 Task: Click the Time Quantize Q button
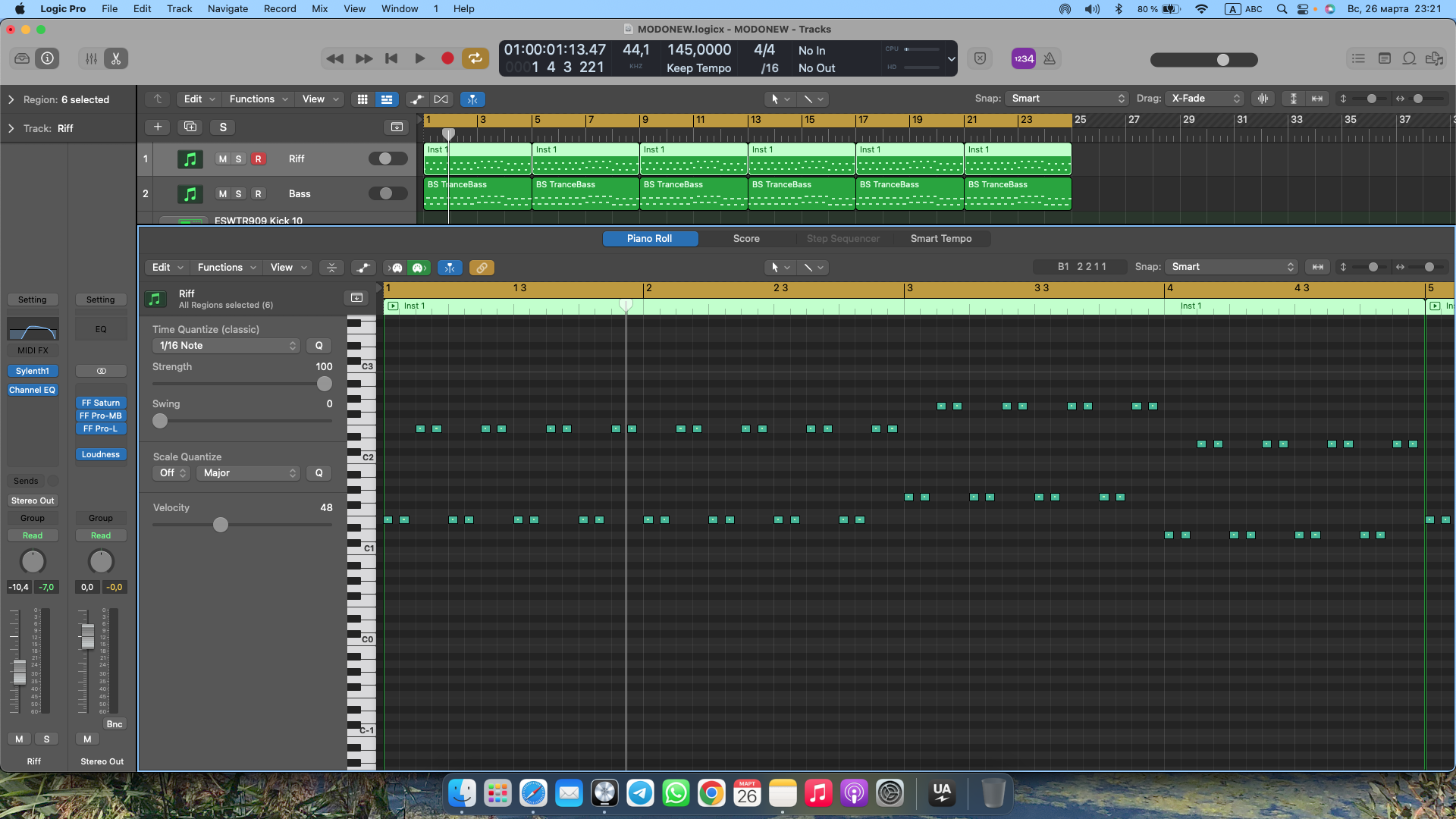[x=318, y=346]
